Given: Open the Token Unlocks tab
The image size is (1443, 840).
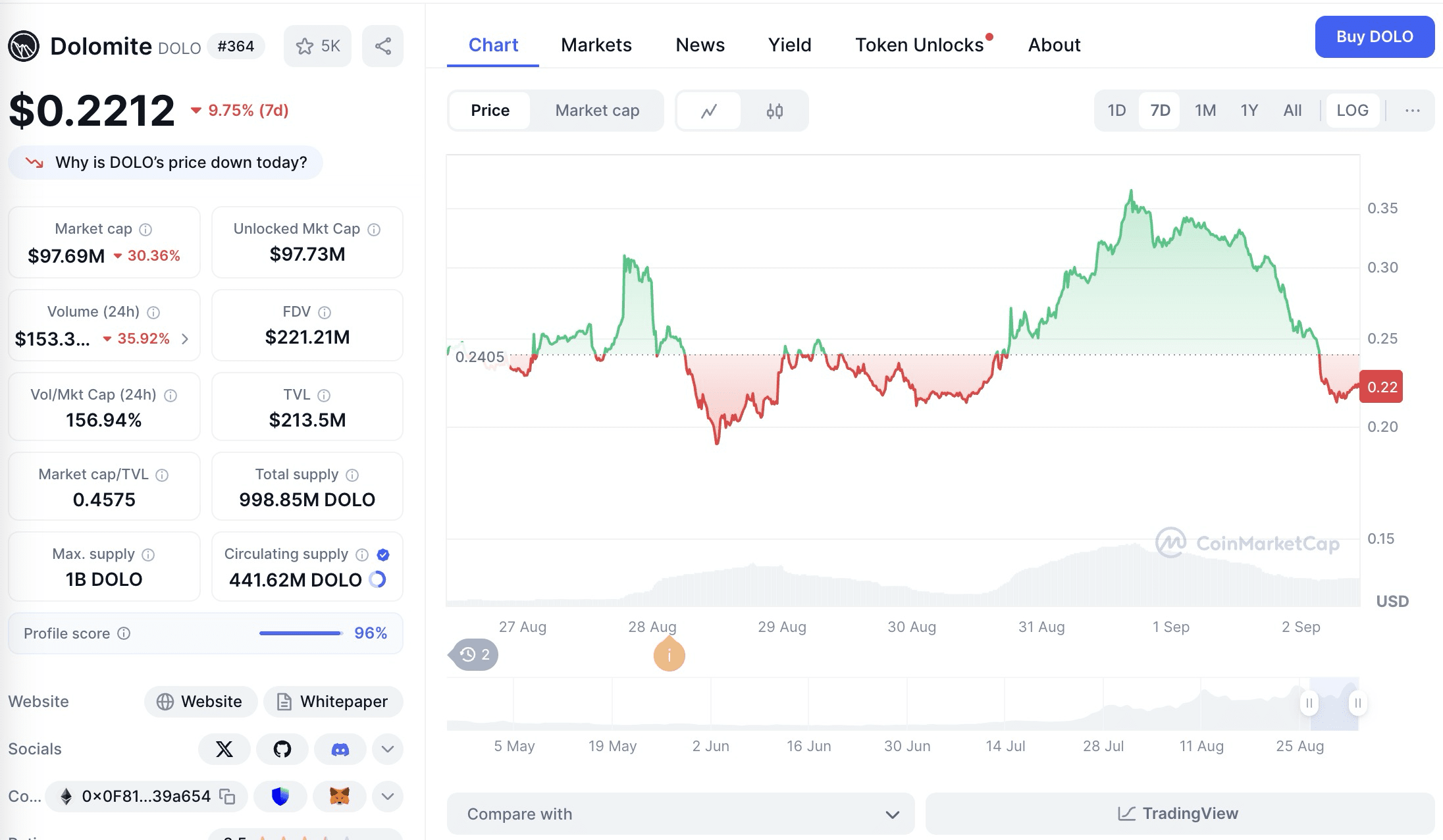Looking at the screenshot, I should click(x=920, y=45).
